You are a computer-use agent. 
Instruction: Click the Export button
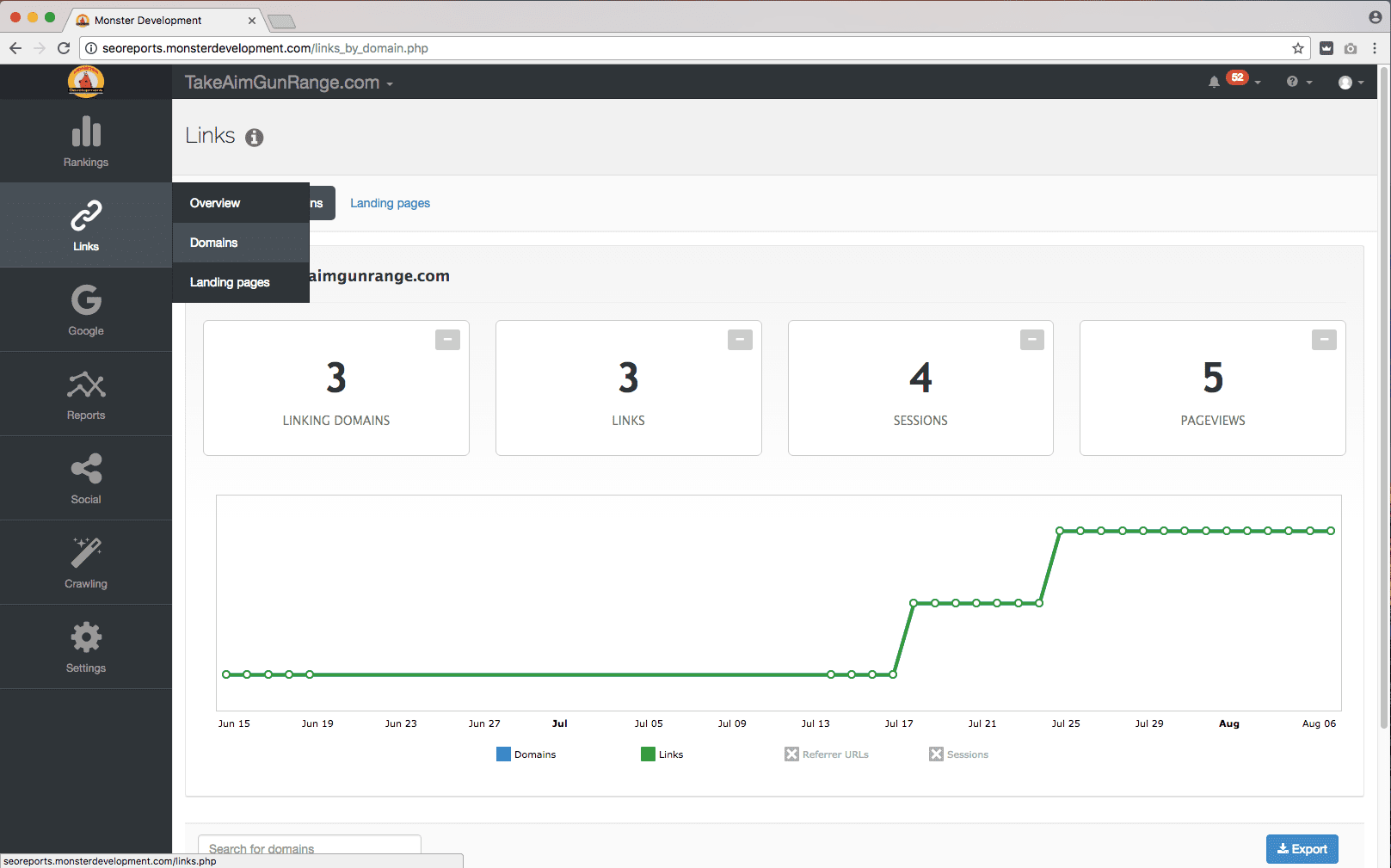pos(1302,849)
